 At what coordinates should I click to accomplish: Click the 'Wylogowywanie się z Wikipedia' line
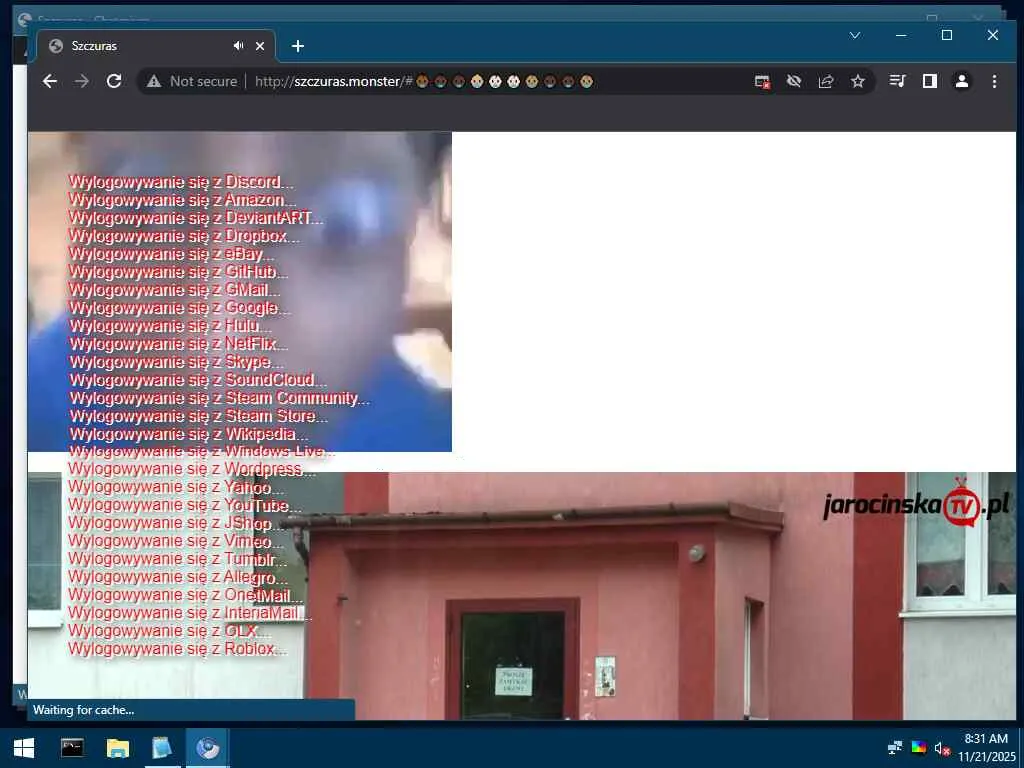[x=187, y=434]
